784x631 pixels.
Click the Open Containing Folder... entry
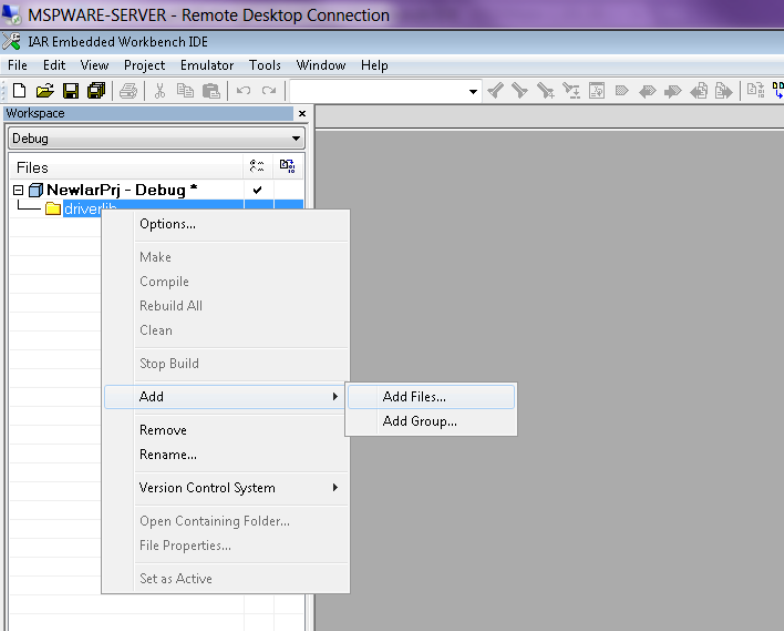coord(225,521)
